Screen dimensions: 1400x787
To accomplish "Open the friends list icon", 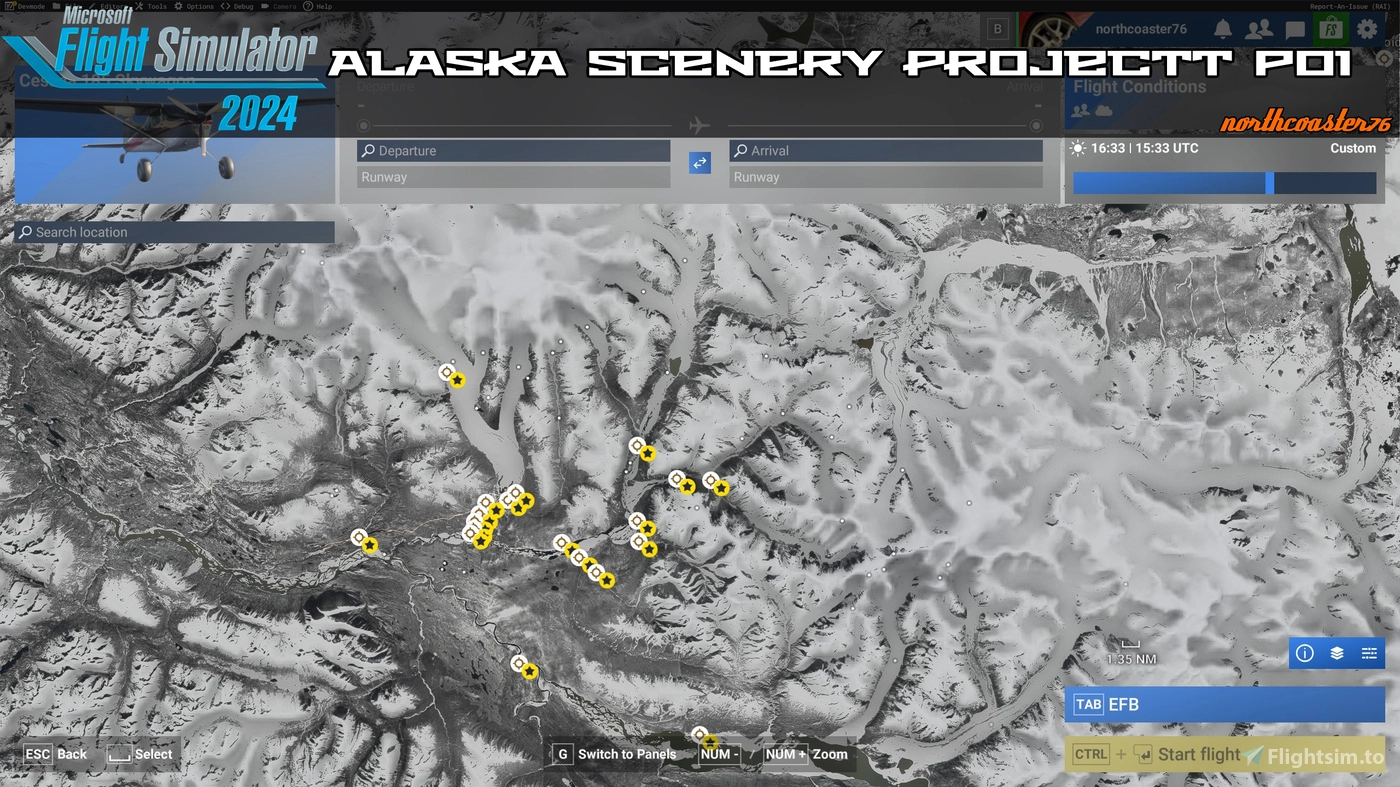I will tap(1257, 28).
